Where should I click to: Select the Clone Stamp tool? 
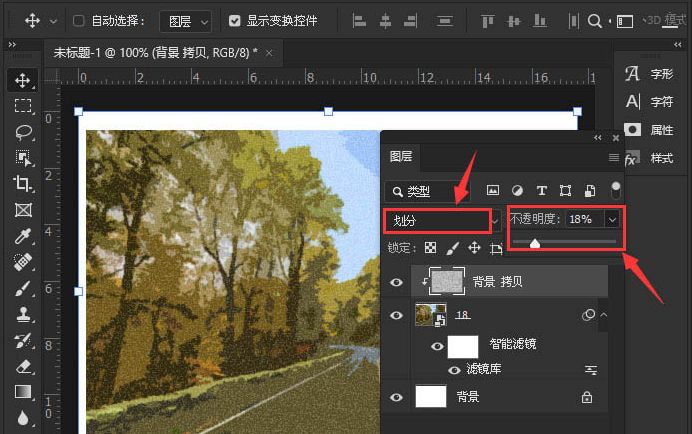(22, 314)
